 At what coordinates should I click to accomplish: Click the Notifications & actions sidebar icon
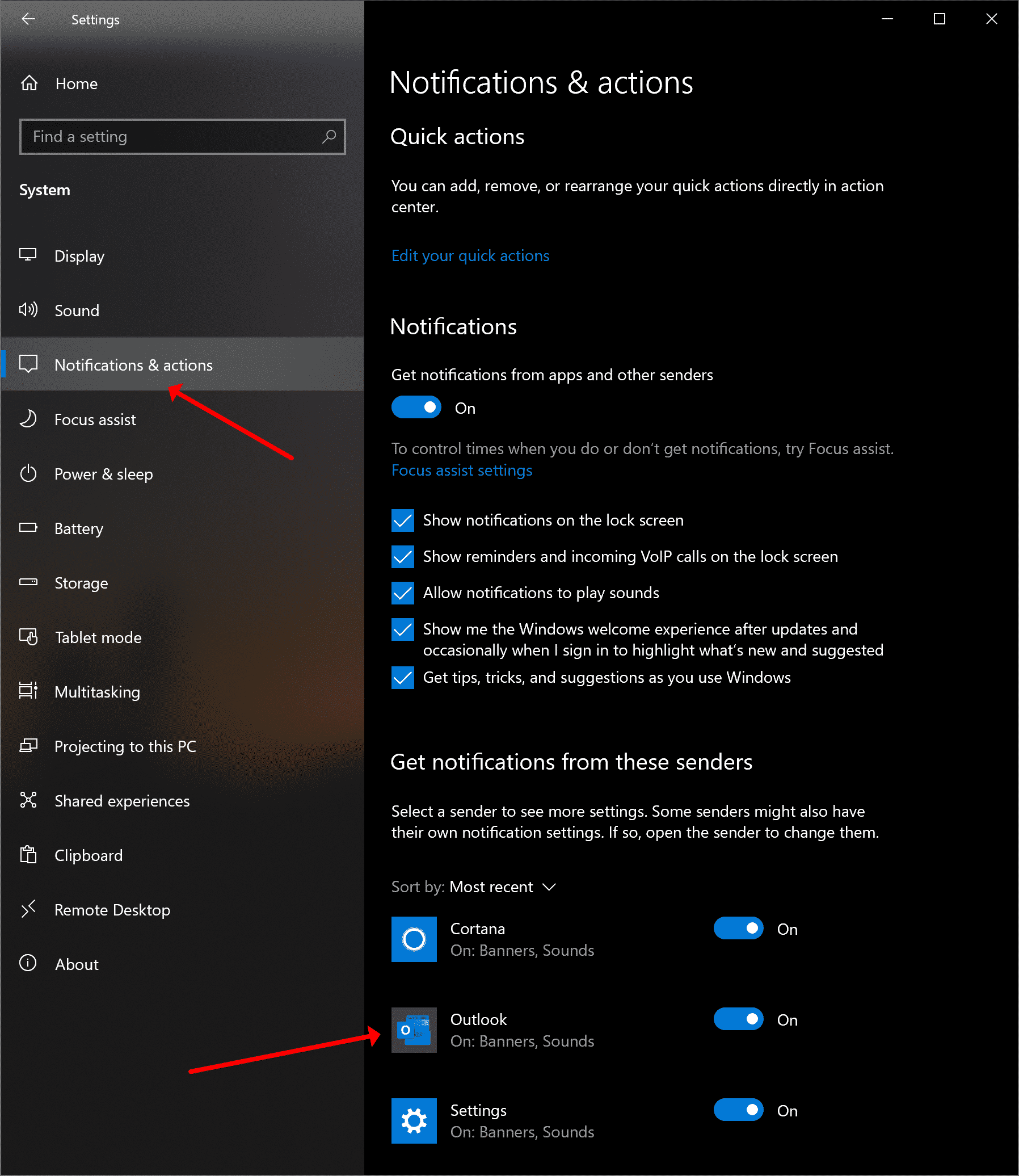(28, 364)
